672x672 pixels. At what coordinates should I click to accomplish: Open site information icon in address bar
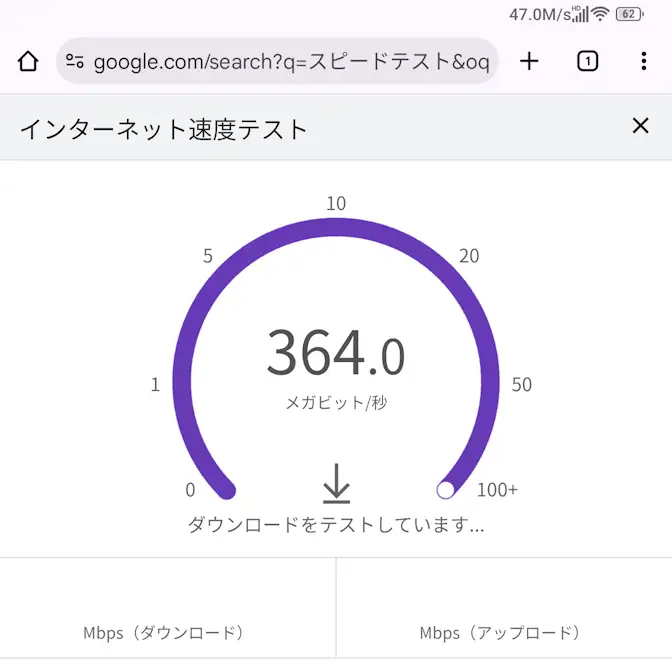pos(75,62)
